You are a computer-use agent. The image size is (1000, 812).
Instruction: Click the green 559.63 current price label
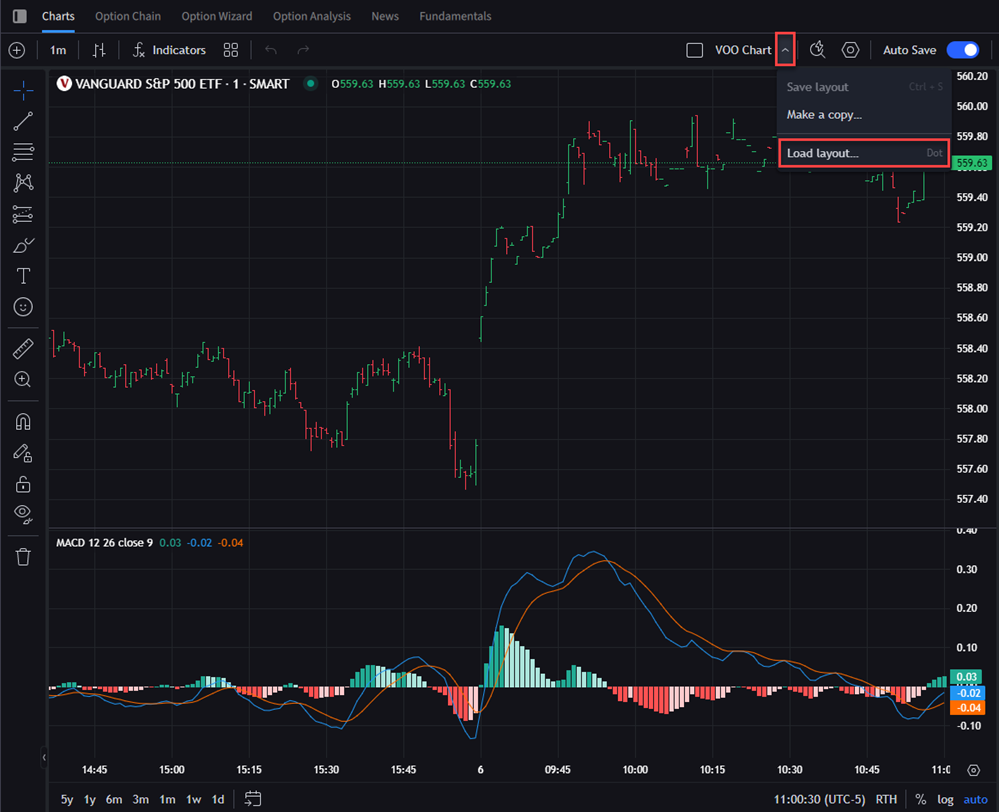972,163
